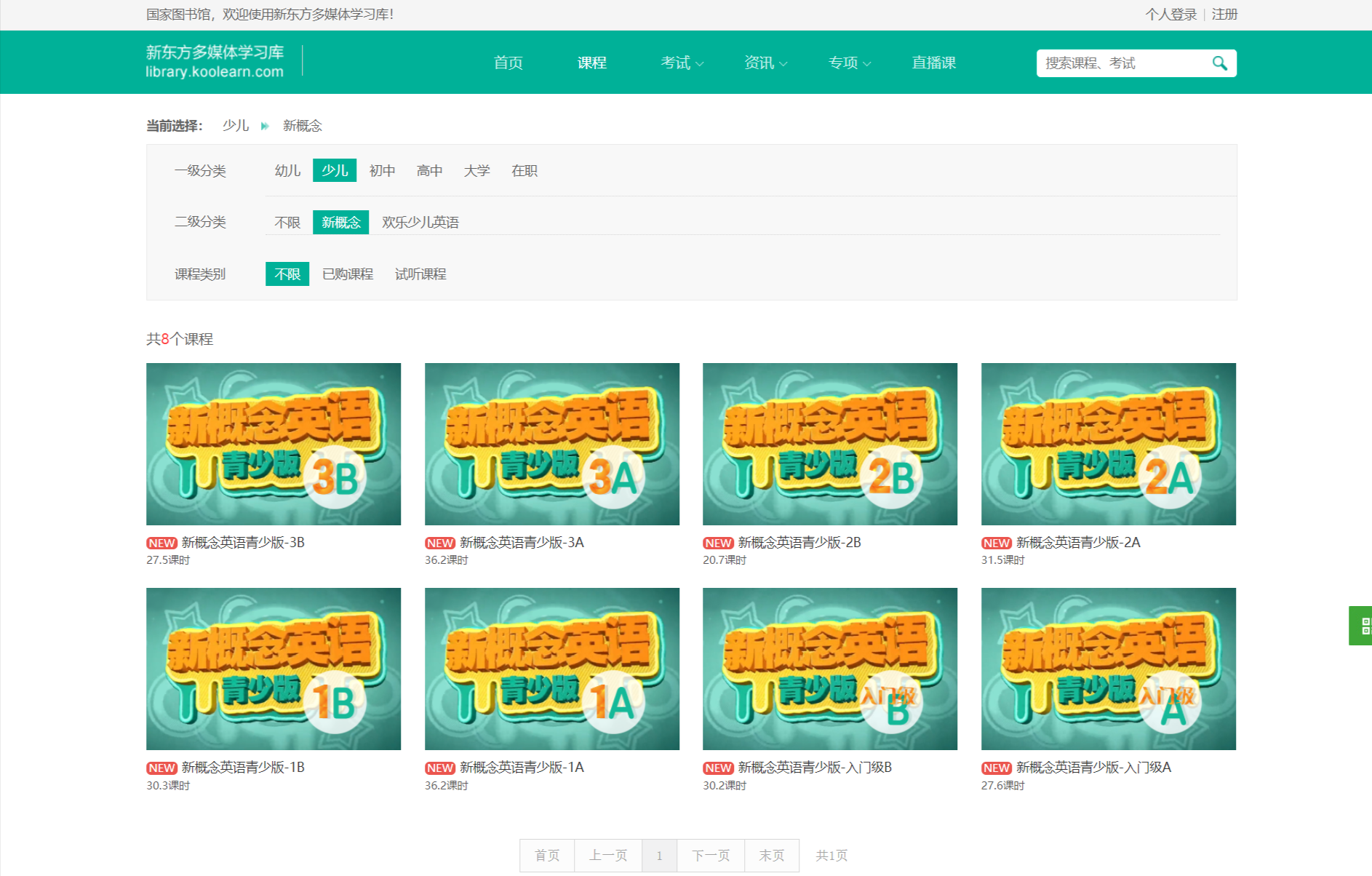Screen dimensions: 1372x876
Task: Open the 2A course thumbnail
Action: coord(1109,444)
